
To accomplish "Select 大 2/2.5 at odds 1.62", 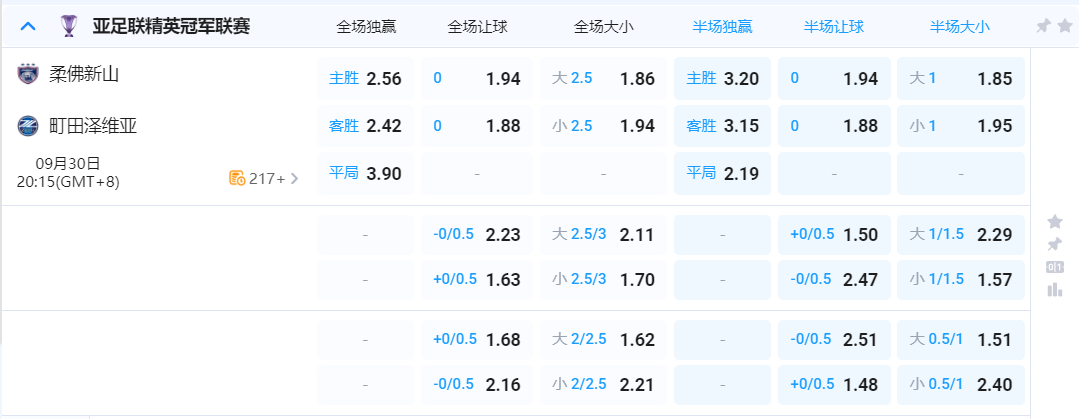I will coord(603,340).
